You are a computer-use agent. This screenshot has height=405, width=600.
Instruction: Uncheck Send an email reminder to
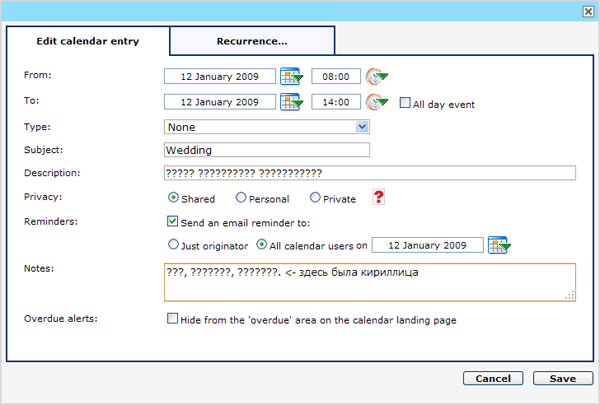pyautogui.click(x=172, y=221)
